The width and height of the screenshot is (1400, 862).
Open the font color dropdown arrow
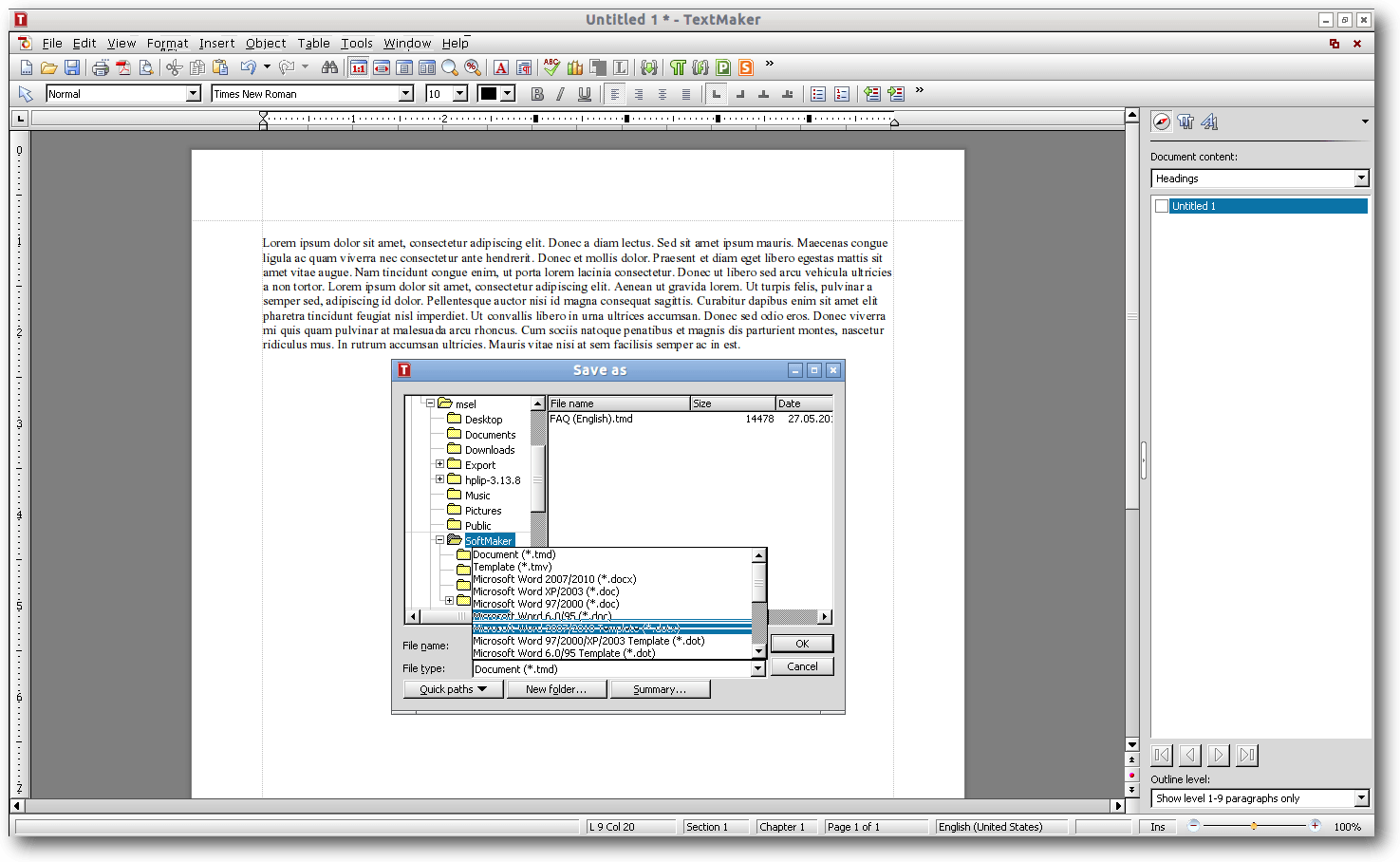pos(508,94)
